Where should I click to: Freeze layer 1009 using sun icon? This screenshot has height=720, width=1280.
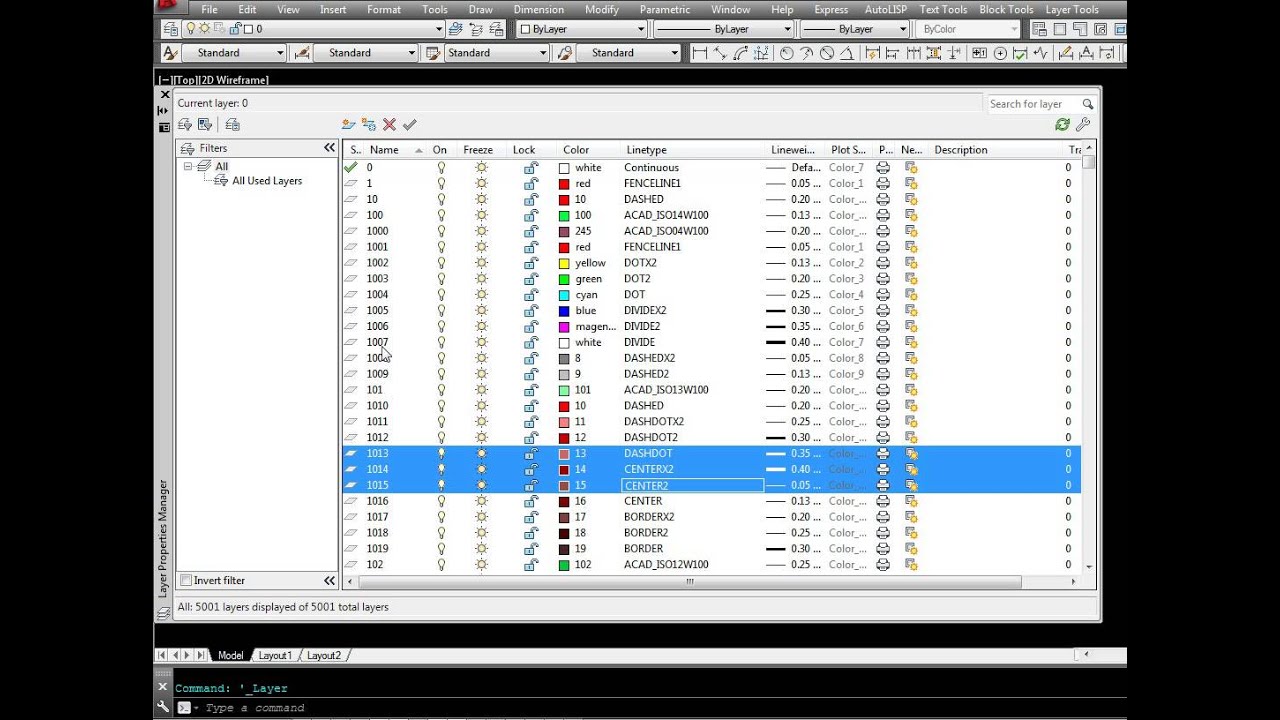[x=481, y=374]
